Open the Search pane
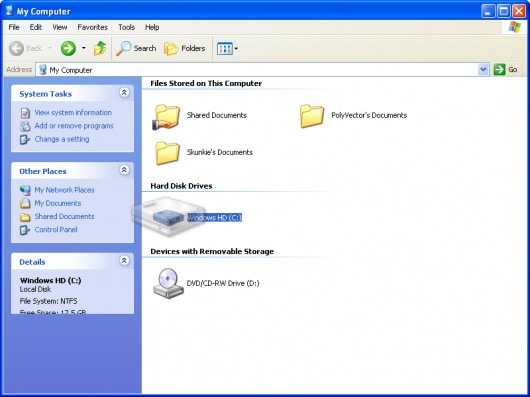530x397 pixels. (x=136, y=49)
